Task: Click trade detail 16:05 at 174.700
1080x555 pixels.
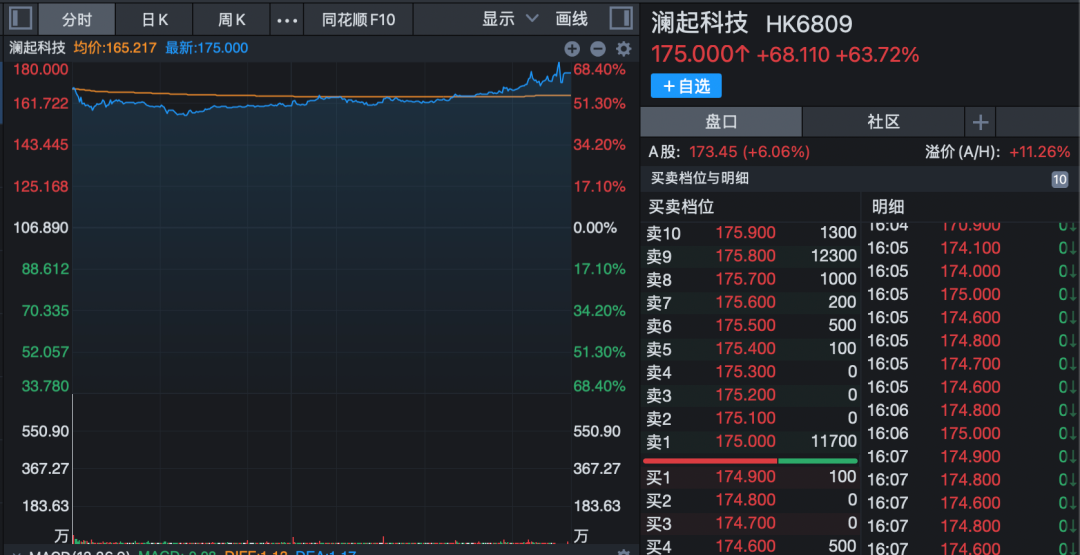Action: click(x=971, y=364)
